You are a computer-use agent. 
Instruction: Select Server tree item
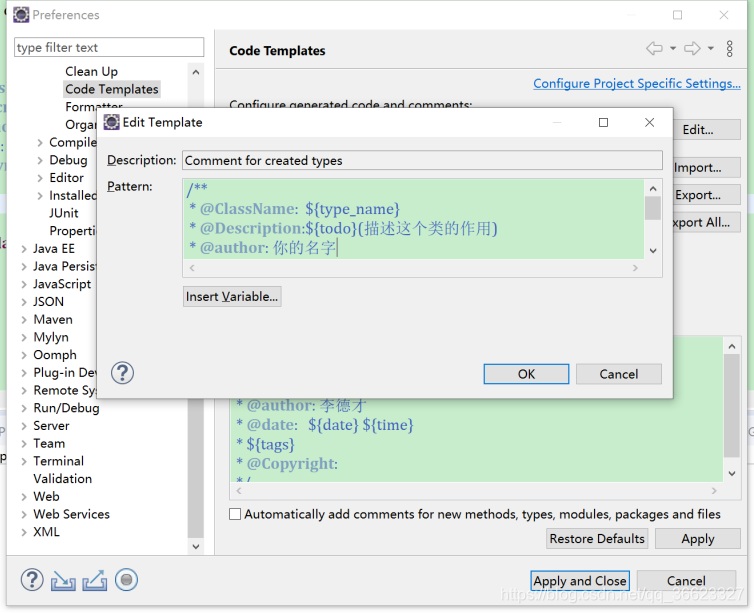(x=51, y=426)
